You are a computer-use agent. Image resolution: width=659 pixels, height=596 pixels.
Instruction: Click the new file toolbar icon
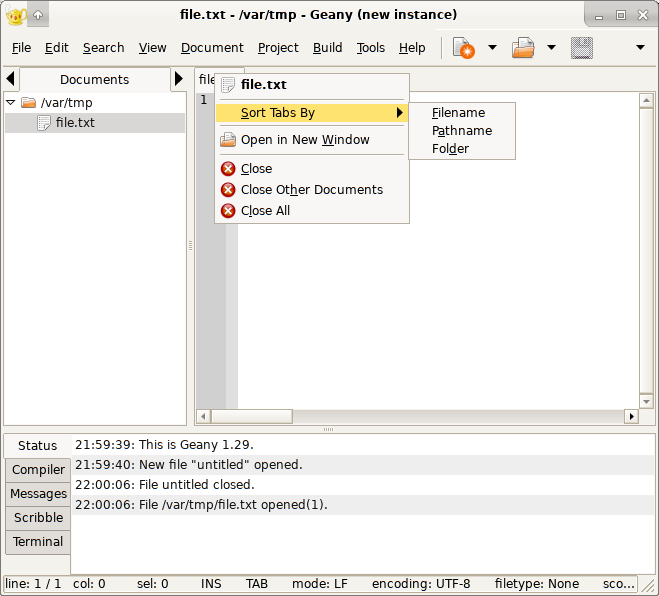463,48
